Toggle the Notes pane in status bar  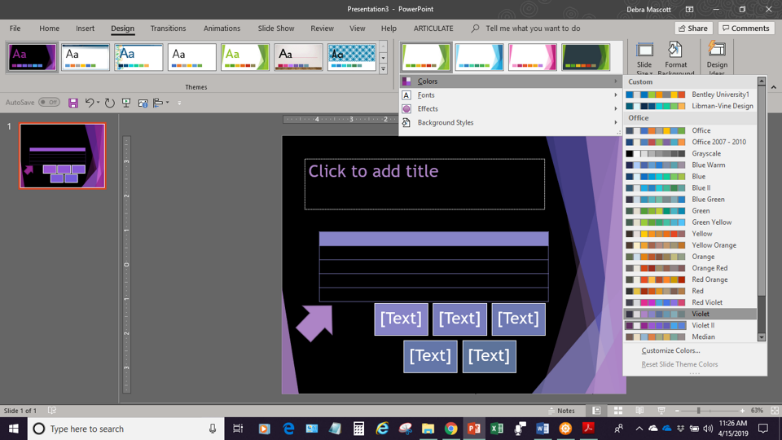(561, 411)
